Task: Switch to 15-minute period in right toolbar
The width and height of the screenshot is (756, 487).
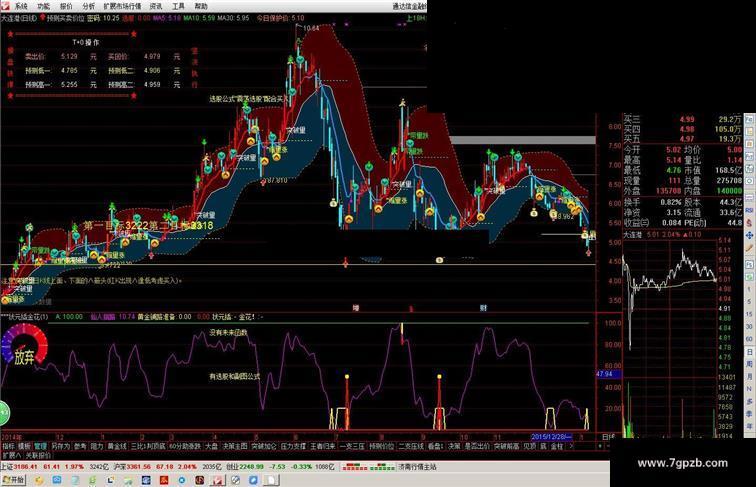Action: coord(750,314)
